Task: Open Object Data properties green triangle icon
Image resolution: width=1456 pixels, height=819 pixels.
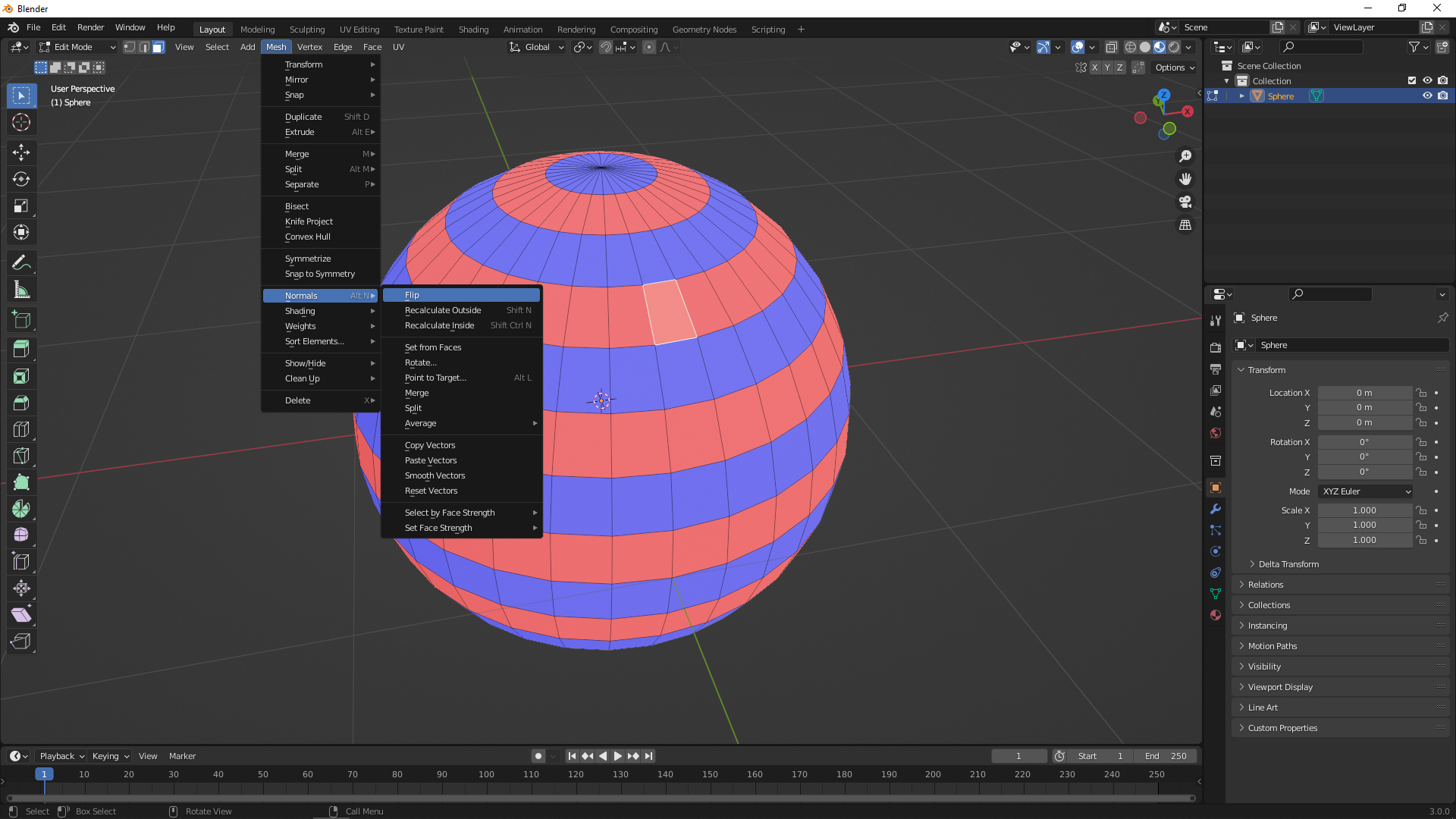Action: click(x=1216, y=594)
